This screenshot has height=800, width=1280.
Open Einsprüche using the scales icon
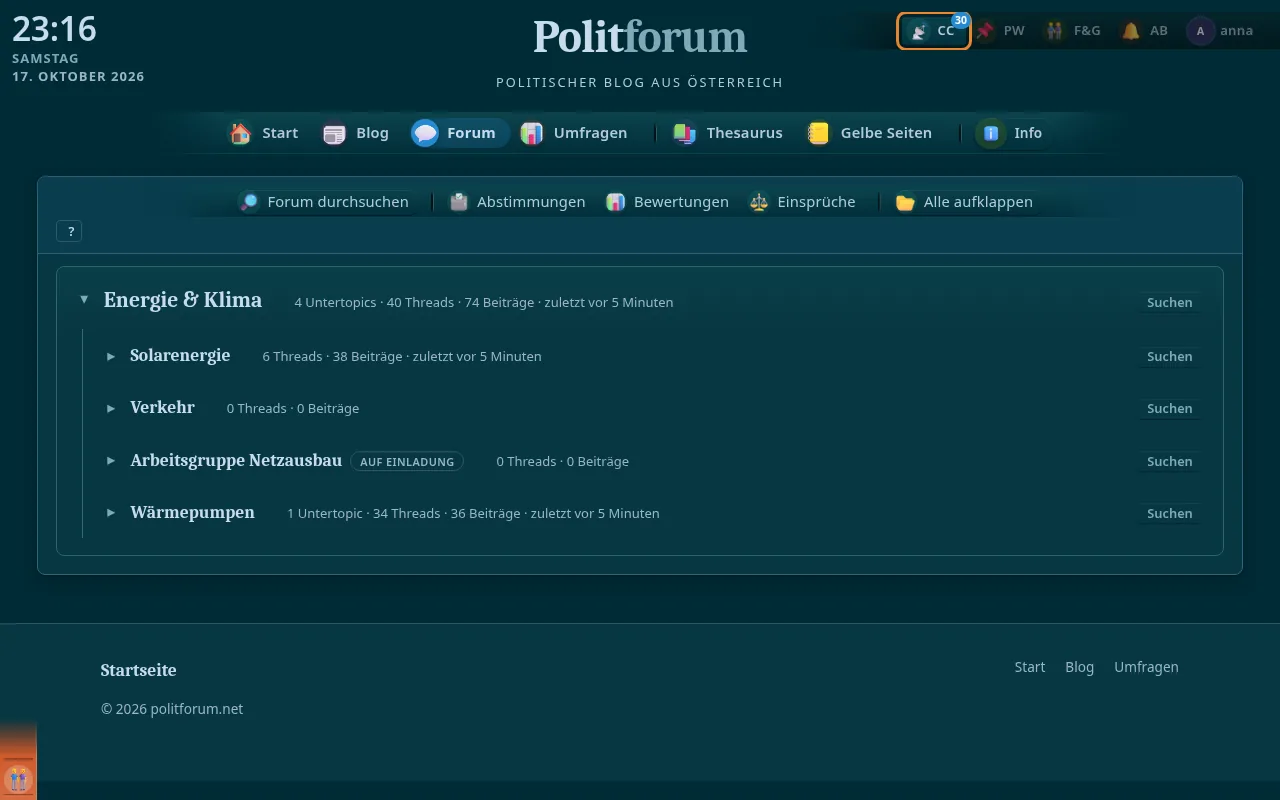point(759,202)
